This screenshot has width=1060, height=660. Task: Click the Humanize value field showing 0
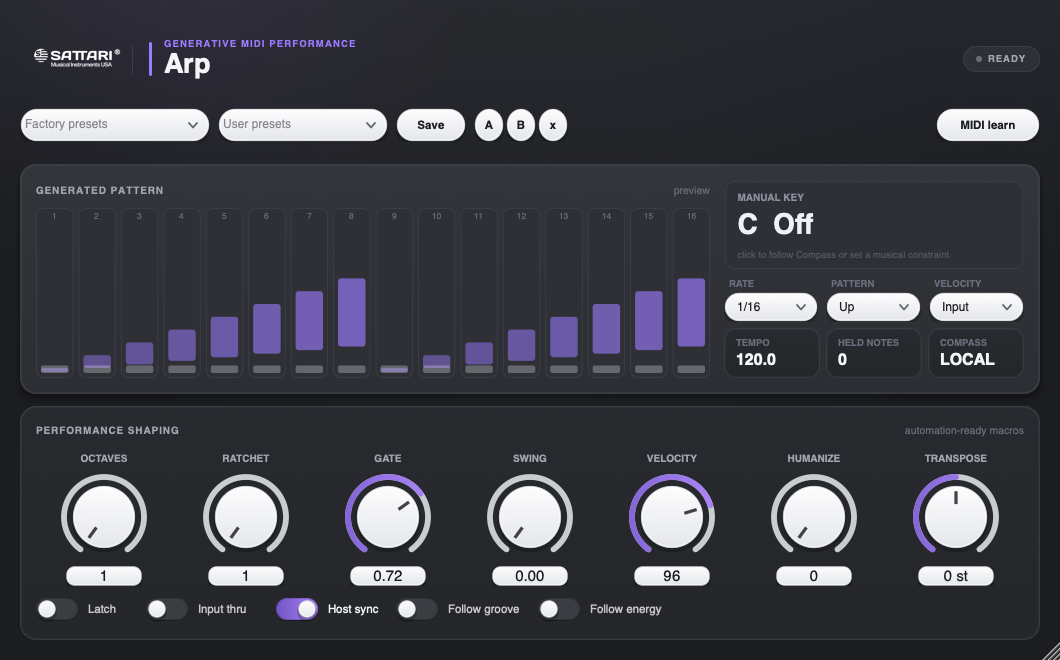pyautogui.click(x=814, y=576)
